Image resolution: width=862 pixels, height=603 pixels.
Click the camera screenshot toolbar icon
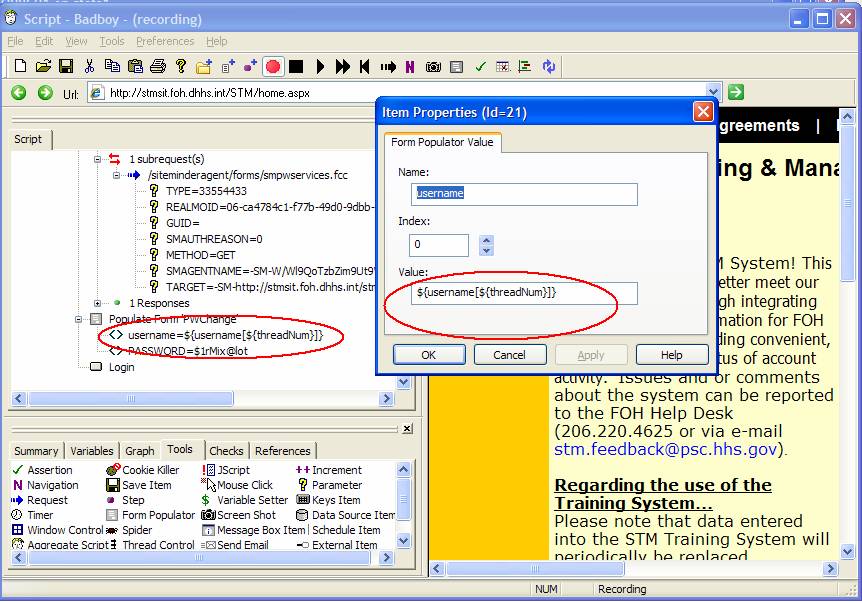[x=433, y=67]
